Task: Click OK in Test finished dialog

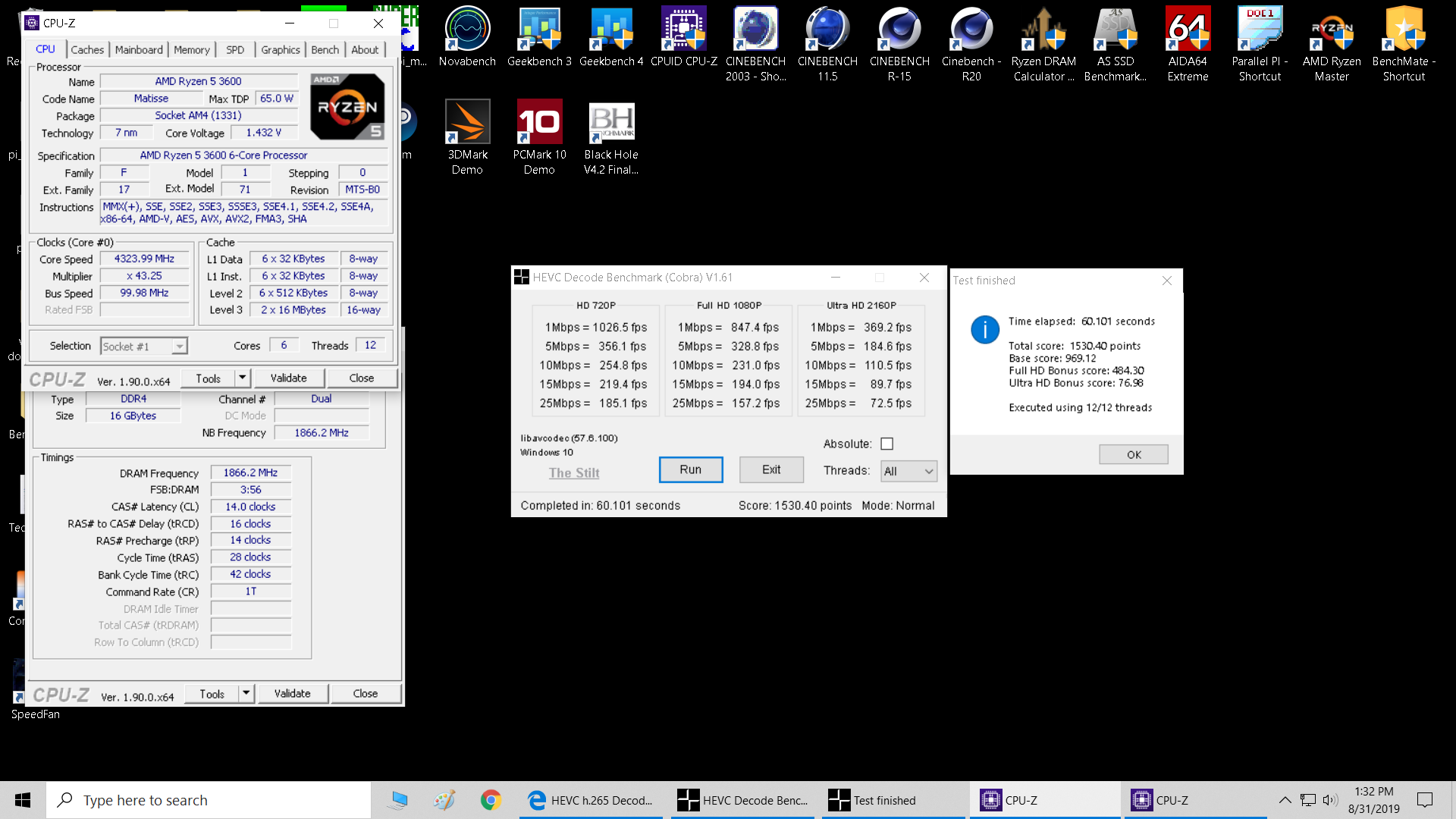Action: [1134, 454]
